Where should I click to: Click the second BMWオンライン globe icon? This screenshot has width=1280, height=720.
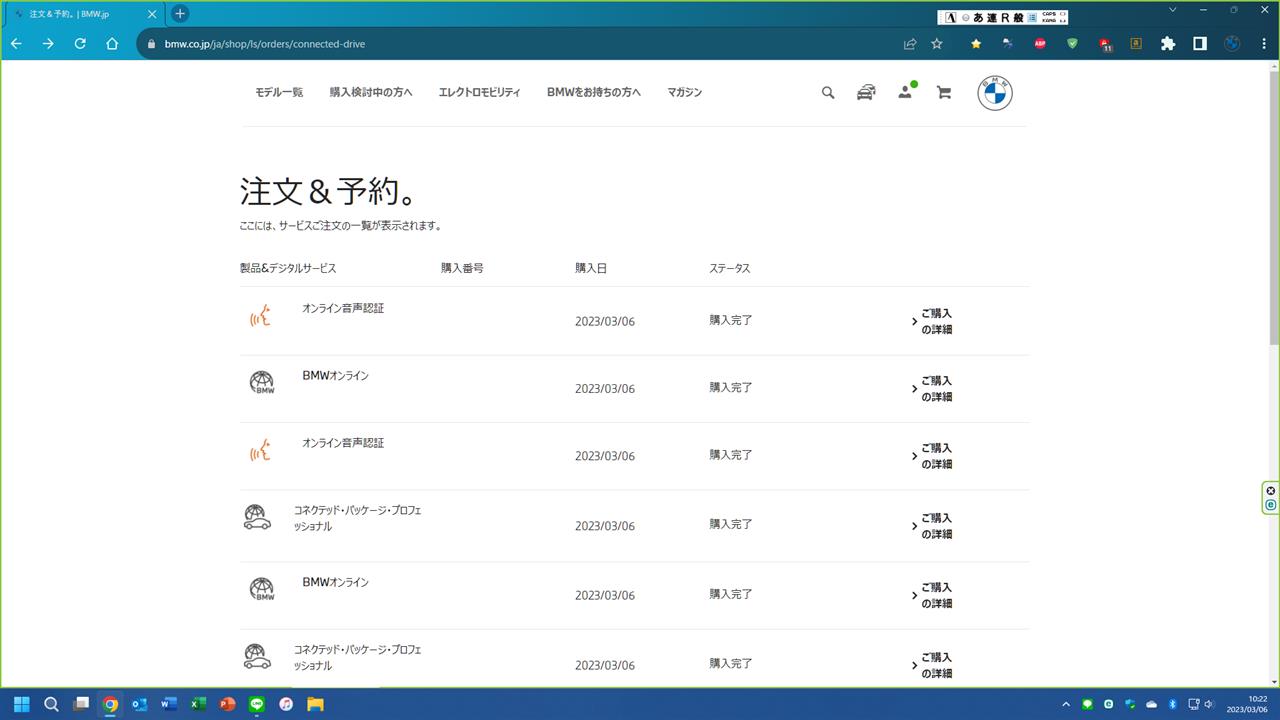click(x=261, y=589)
